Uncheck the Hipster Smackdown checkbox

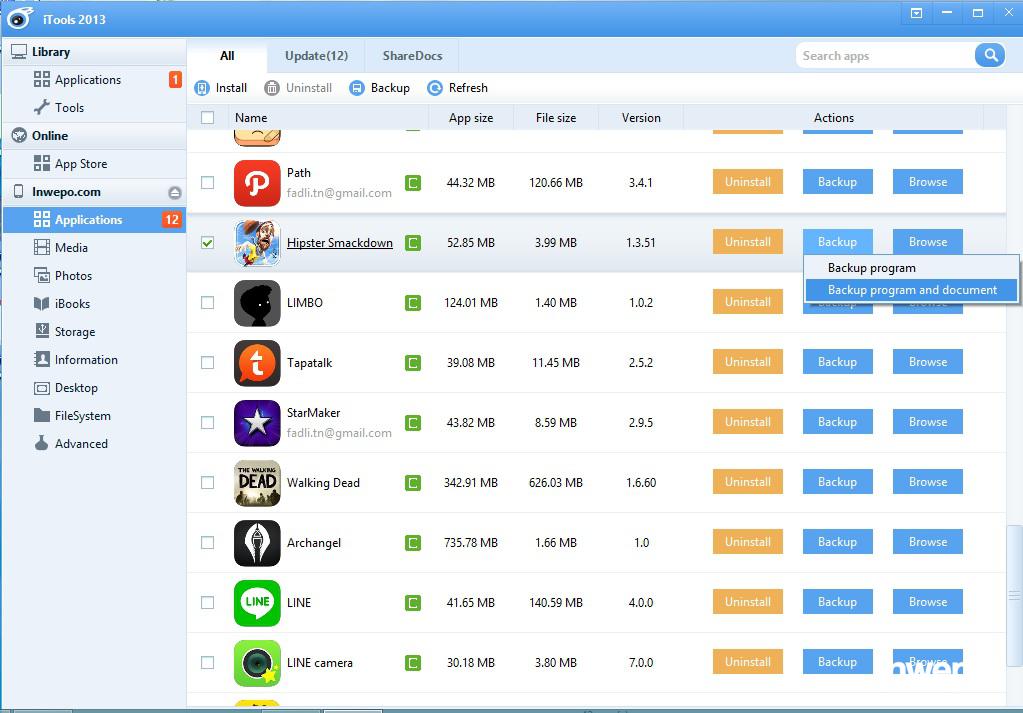pos(207,243)
